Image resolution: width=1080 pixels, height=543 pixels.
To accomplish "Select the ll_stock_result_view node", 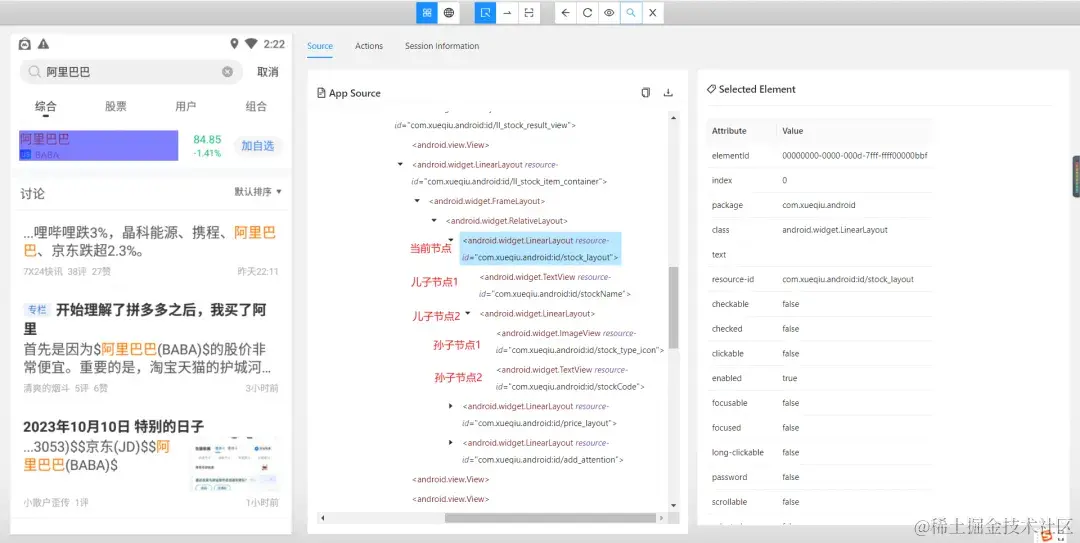I will (485, 125).
